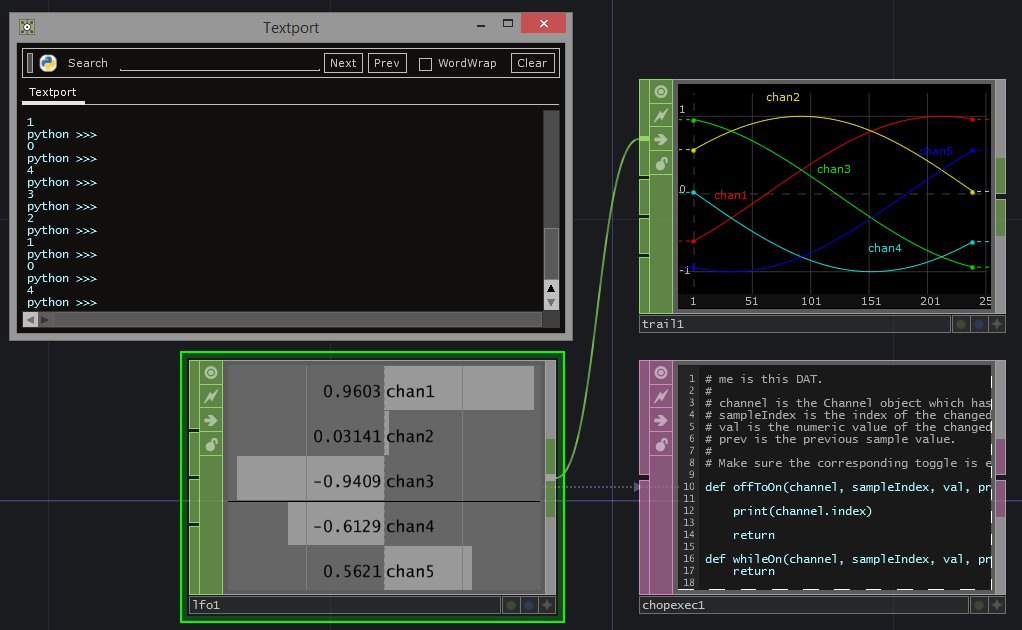Toggle bypass flag on trail1 node
This screenshot has width=1022, height=630.
[x=660, y=116]
